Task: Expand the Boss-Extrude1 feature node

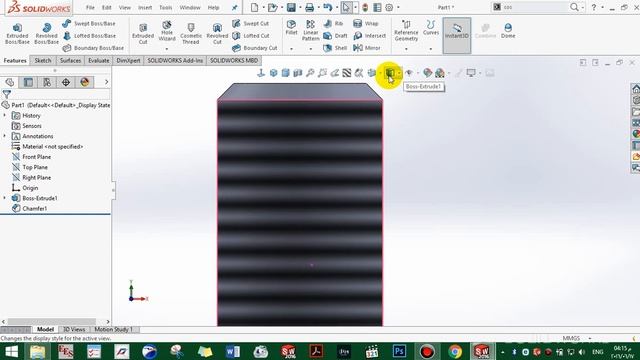Action: 5,198
